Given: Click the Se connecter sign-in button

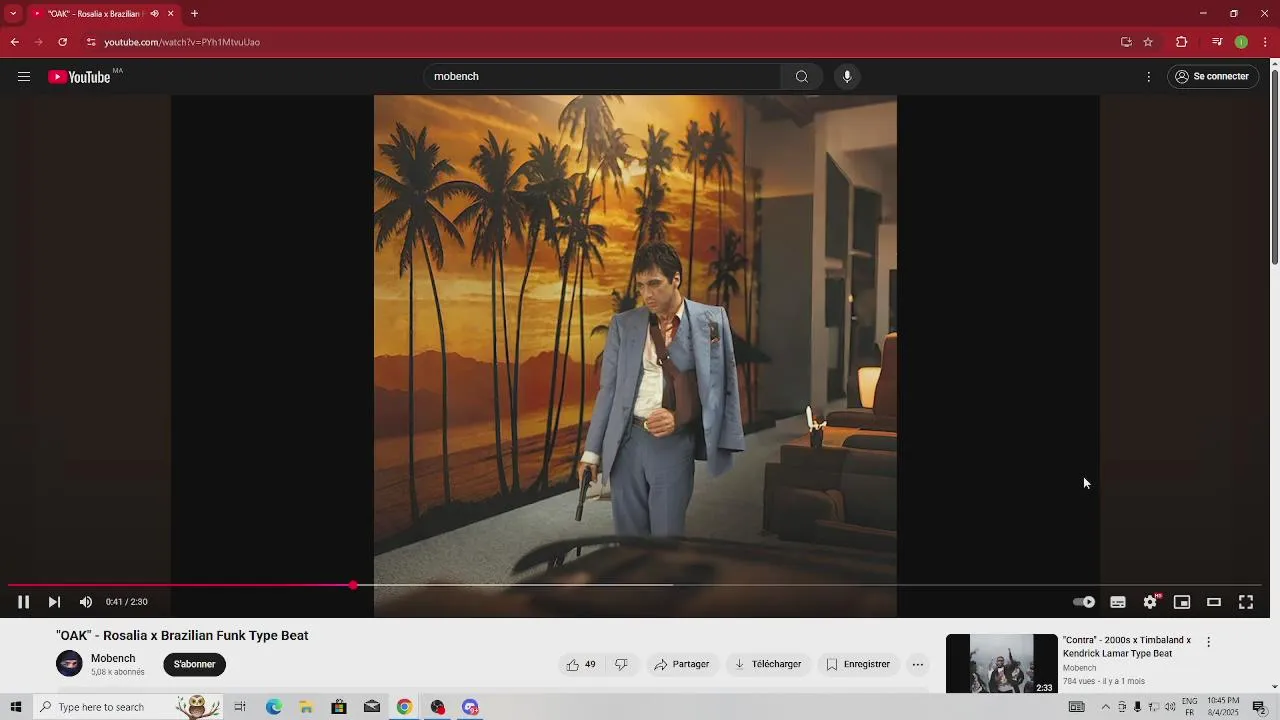Looking at the screenshot, I should click(x=1212, y=77).
